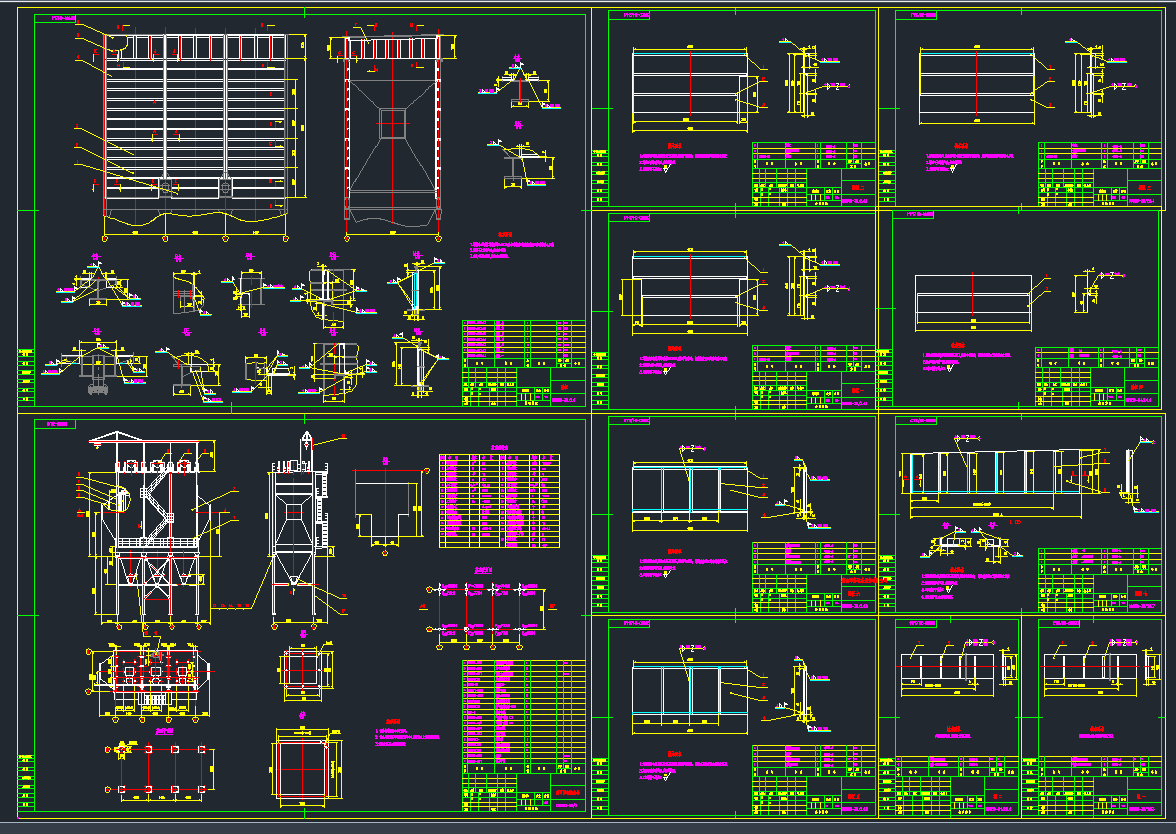The image size is (1176, 834).
Task: Select the side elevation with pointed chimney top
Action: point(304,529)
